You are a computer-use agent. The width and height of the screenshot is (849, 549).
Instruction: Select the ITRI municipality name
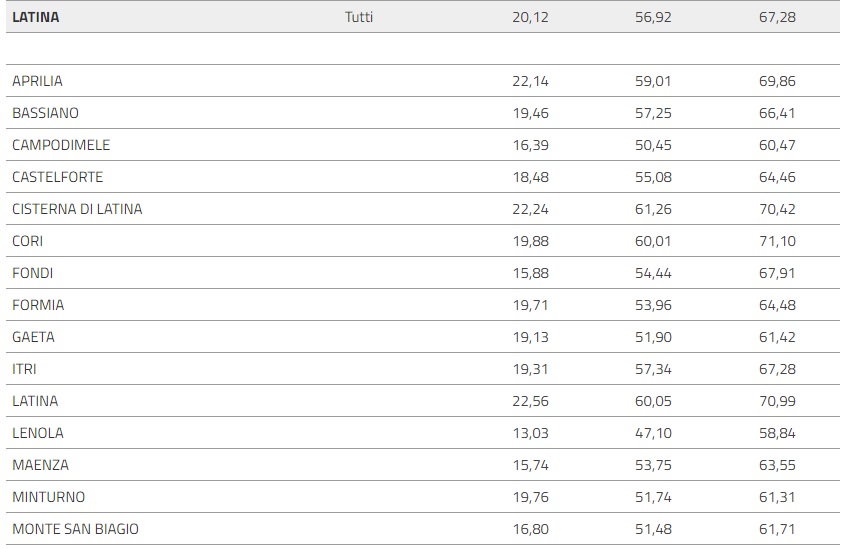[x=24, y=369]
